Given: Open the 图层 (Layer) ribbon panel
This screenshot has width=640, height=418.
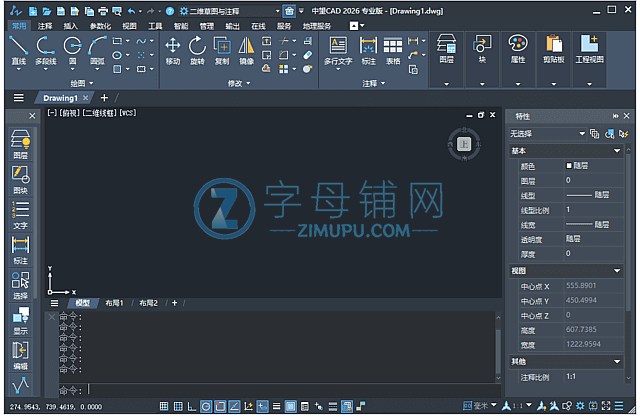Looking at the screenshot, I should coord(447,48).
